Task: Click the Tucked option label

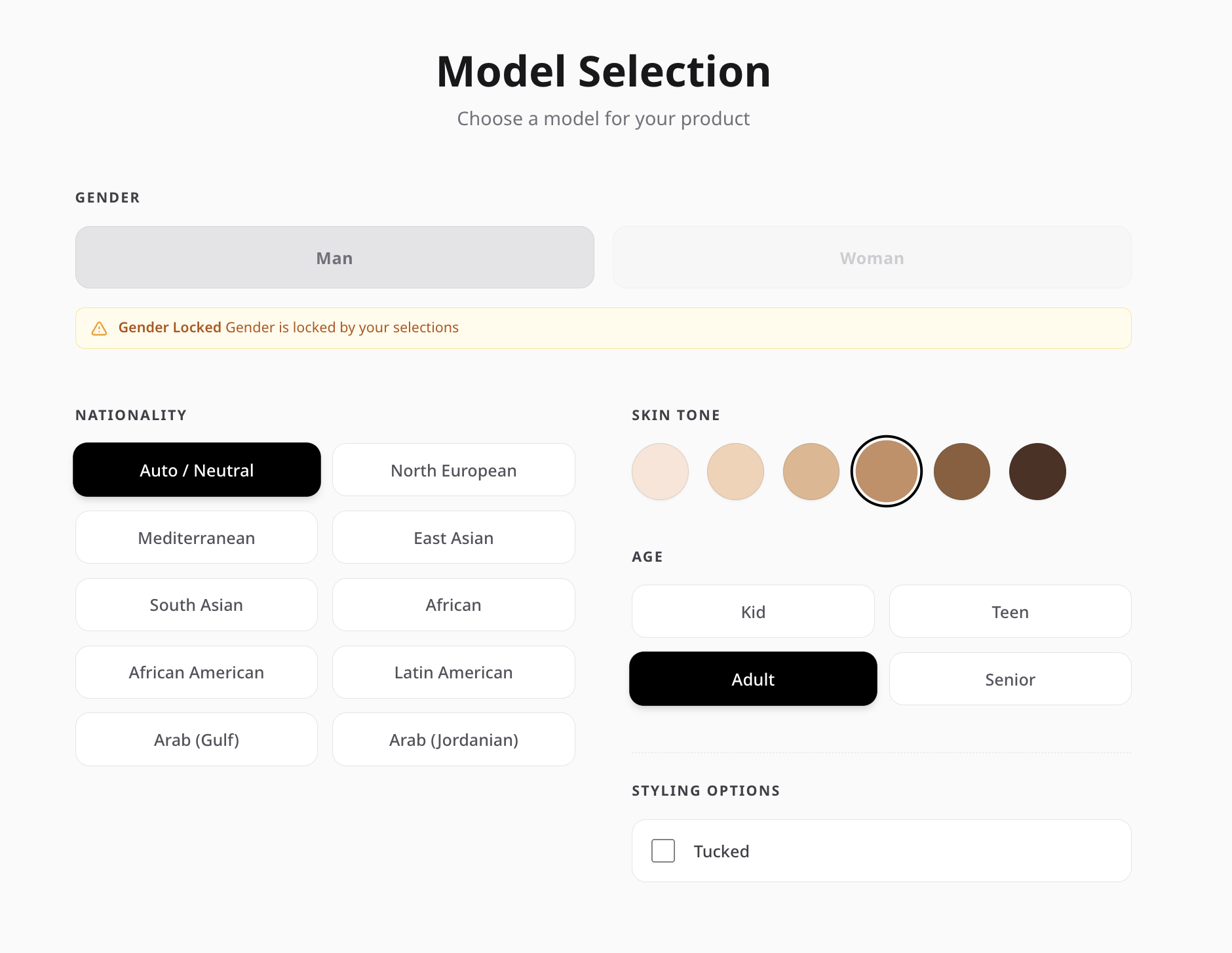Action: [722, 851]
